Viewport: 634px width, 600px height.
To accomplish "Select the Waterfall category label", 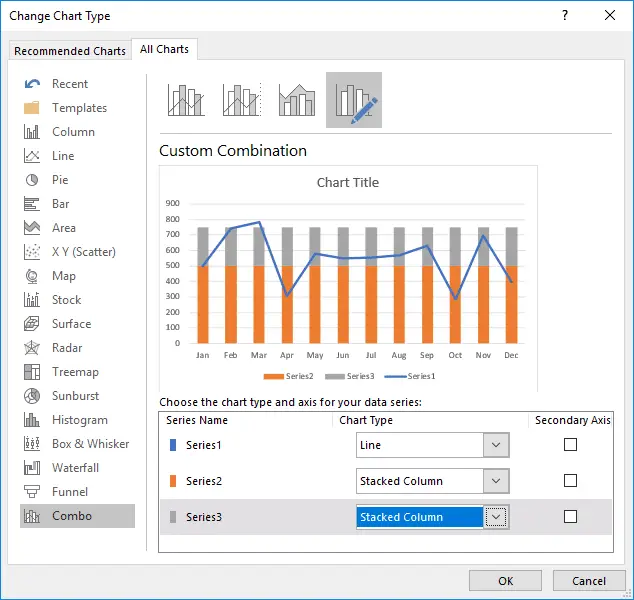I will 75,468.
